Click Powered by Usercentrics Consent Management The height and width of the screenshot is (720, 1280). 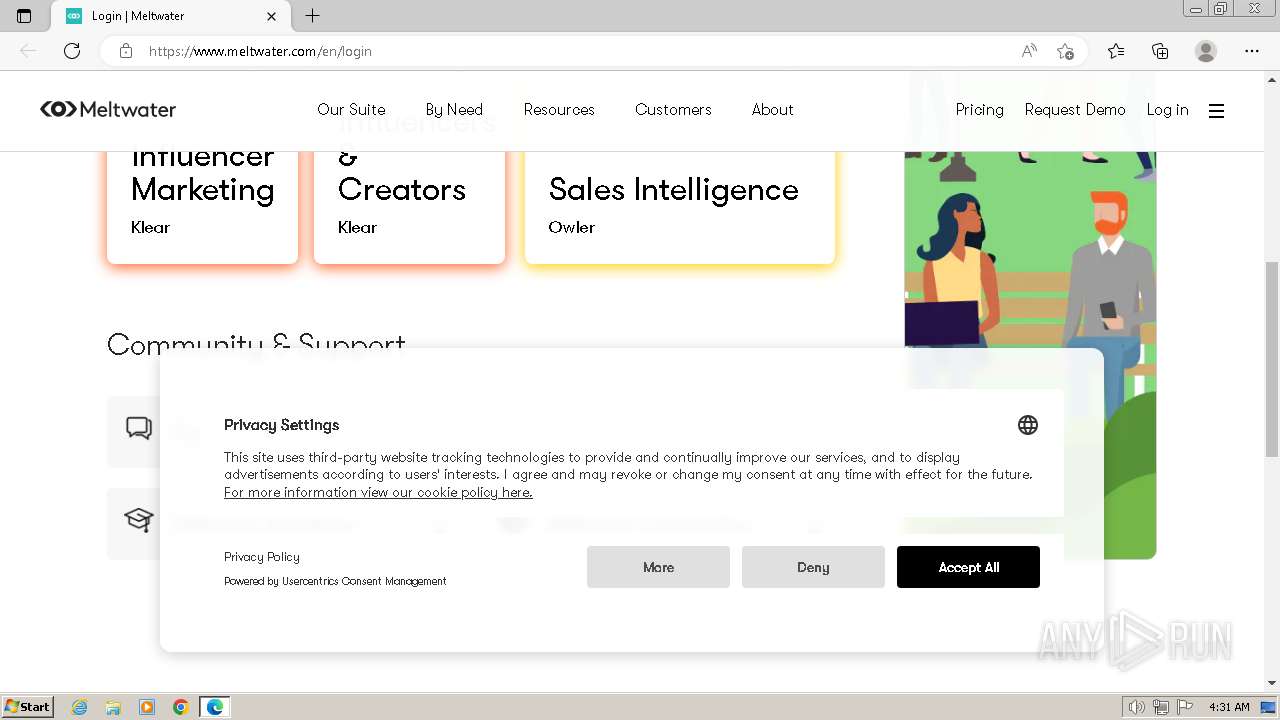(x=335, y=581)
